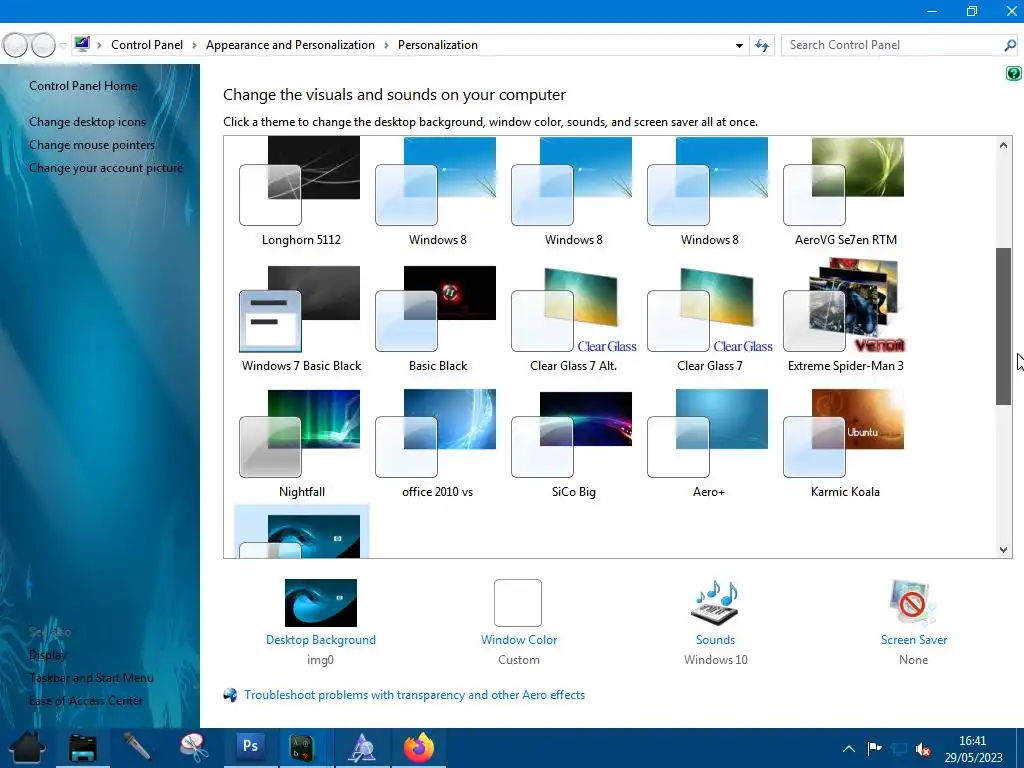The height and width of the screenshot is (768, 1024).
Task: Open recent pages dropdown arrow
Action: (63, 45)
